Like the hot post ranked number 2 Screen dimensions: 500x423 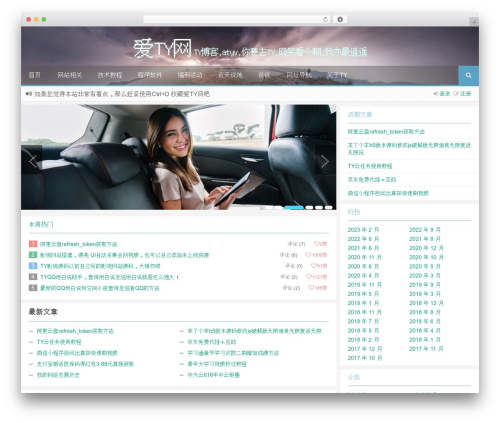tap(316, 255)
